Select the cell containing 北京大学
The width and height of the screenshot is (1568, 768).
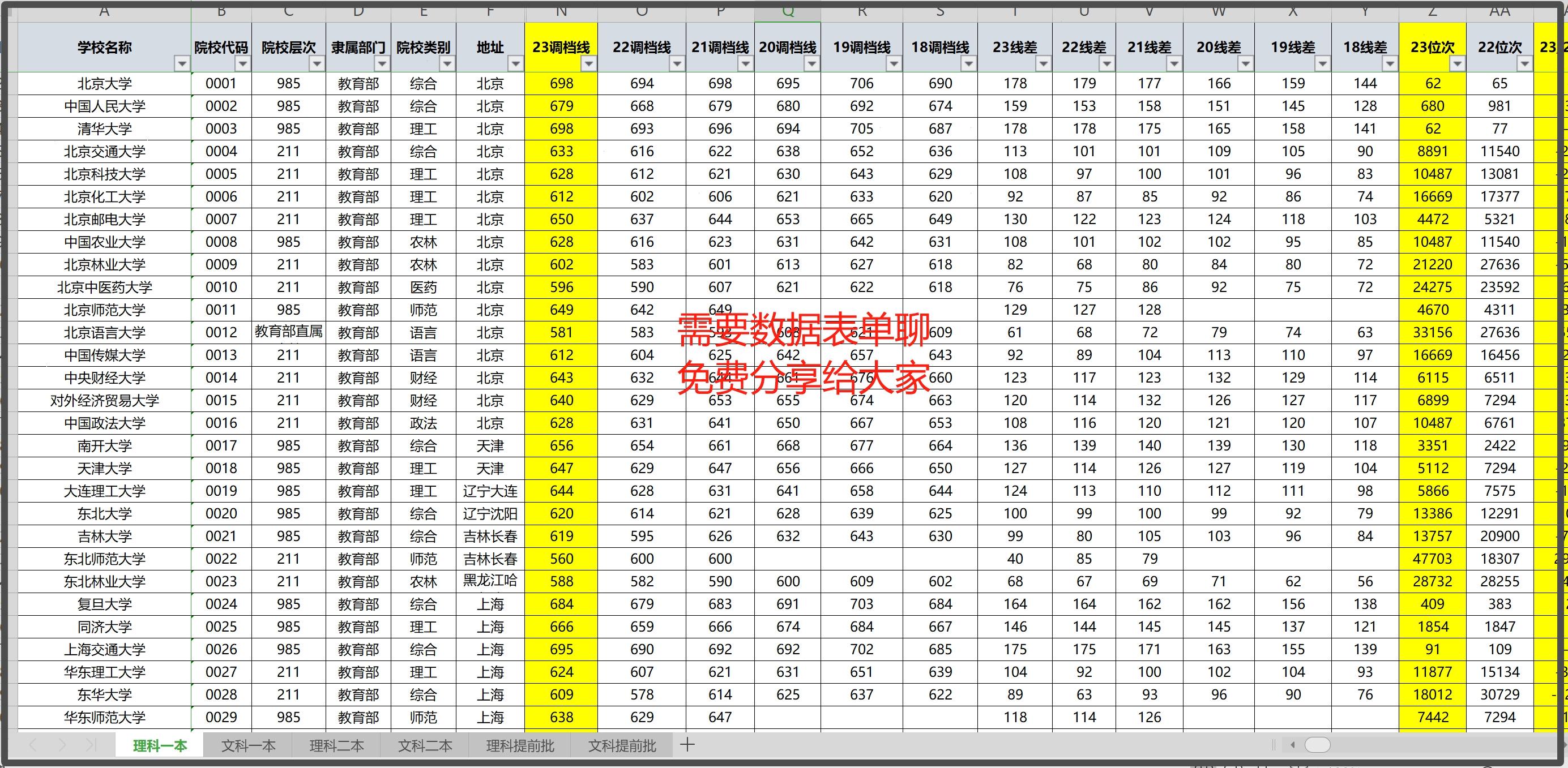point(104,83)
